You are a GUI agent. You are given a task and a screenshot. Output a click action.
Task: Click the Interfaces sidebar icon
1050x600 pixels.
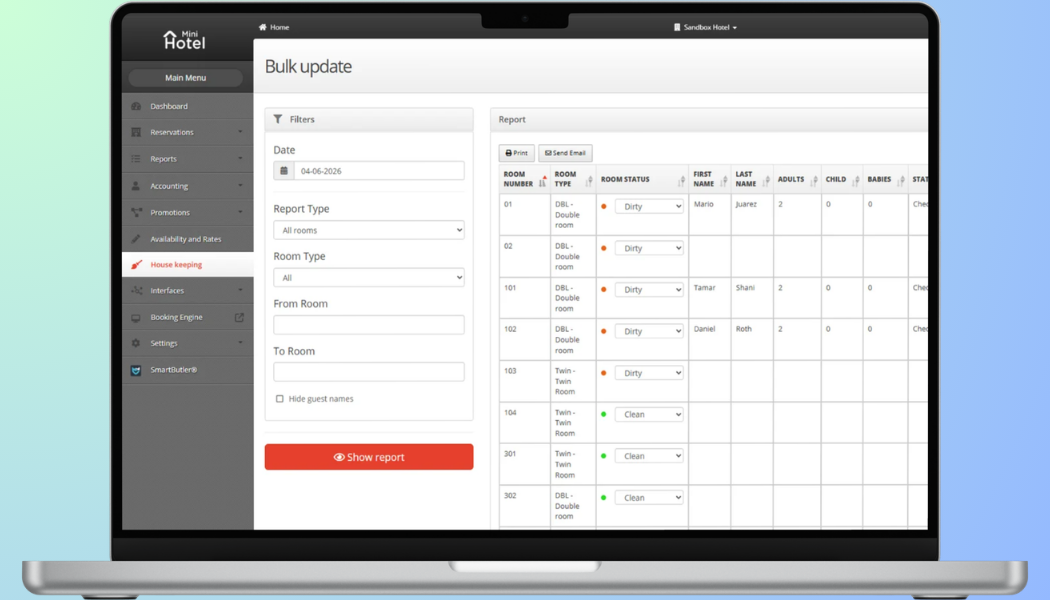pyautogui.click(x=136, y=291)
